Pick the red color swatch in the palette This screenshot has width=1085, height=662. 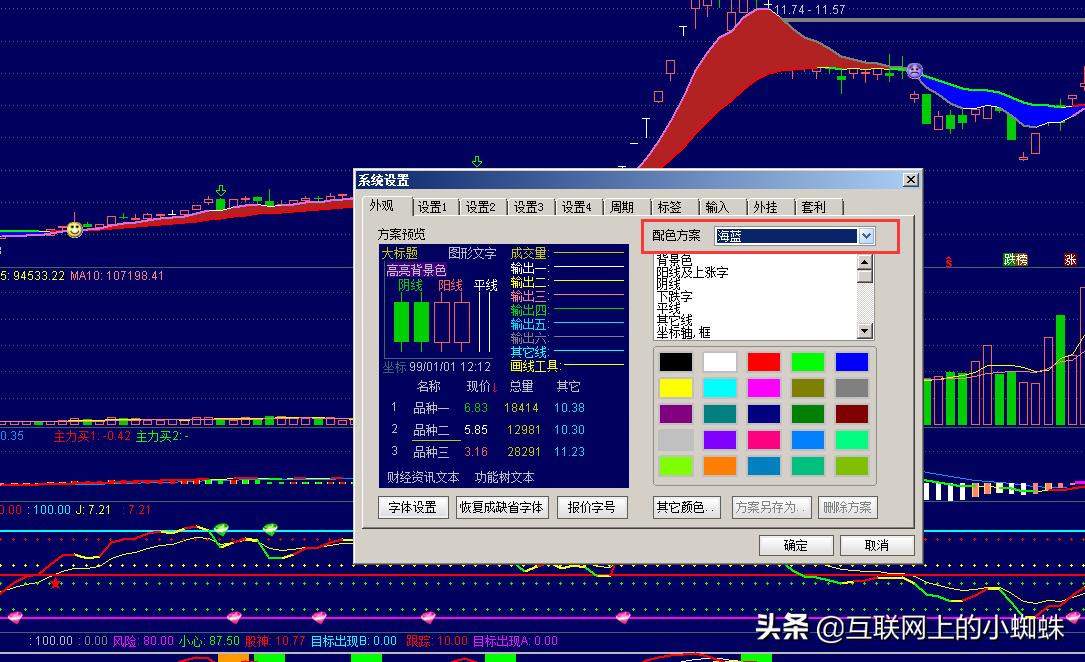click(764, 361)
